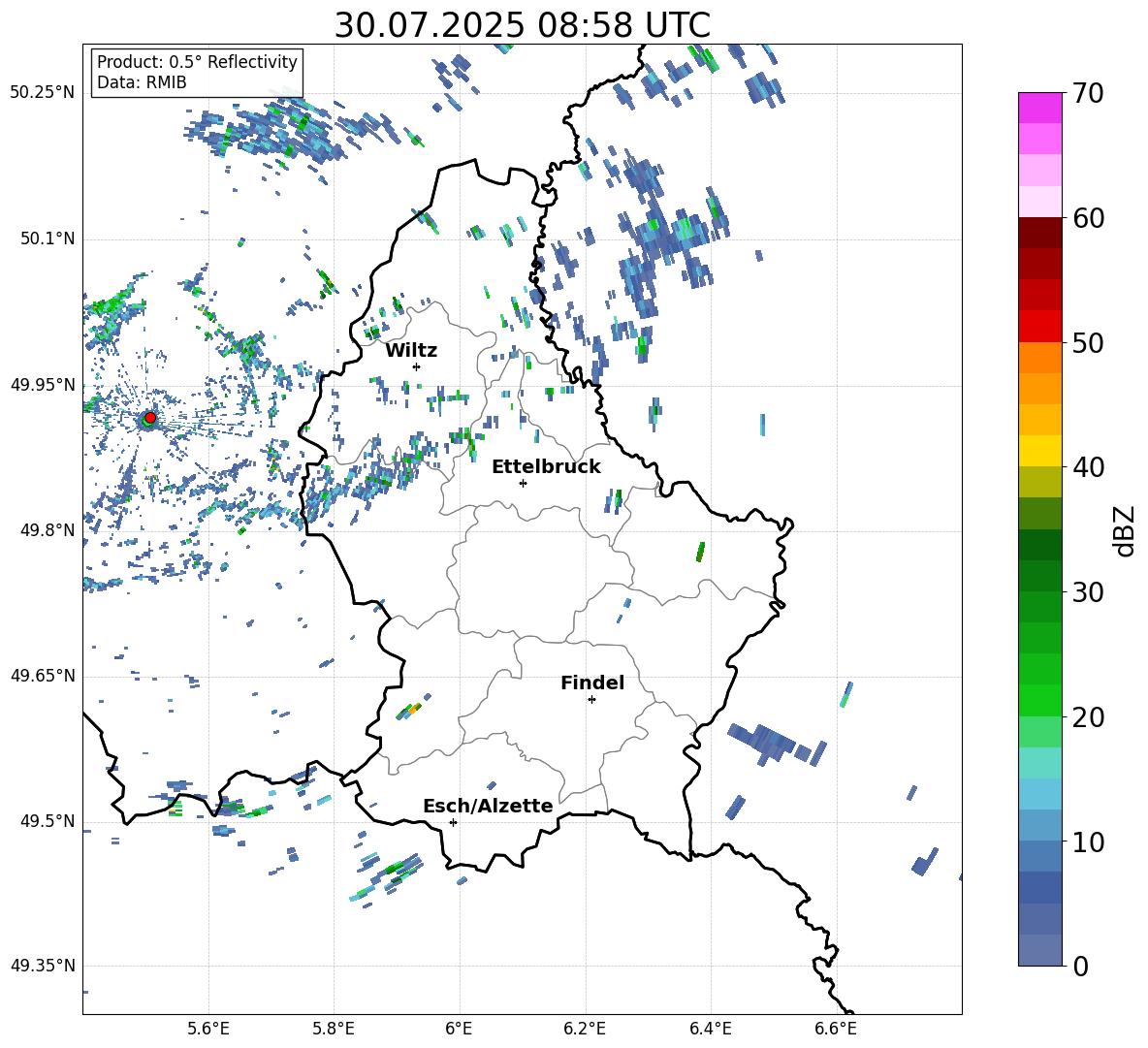
Task: Pick the orange colorbar swatch just below 50
Action: coord(1040,357)
